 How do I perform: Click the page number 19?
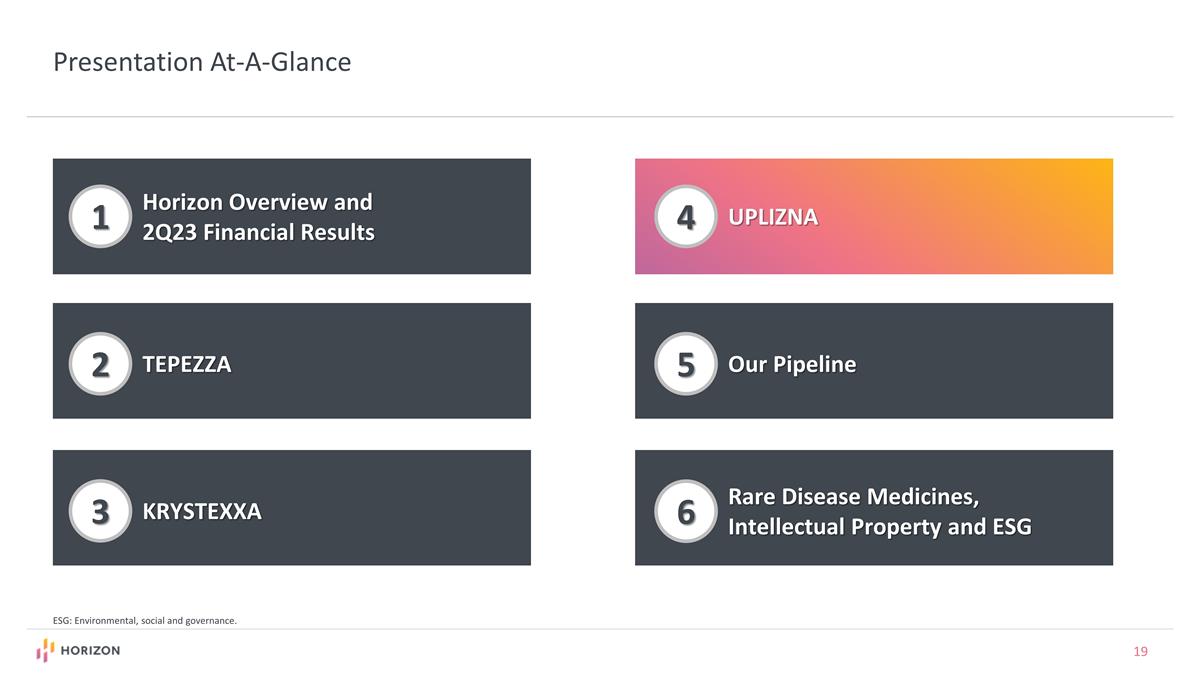click(1140, 652)
